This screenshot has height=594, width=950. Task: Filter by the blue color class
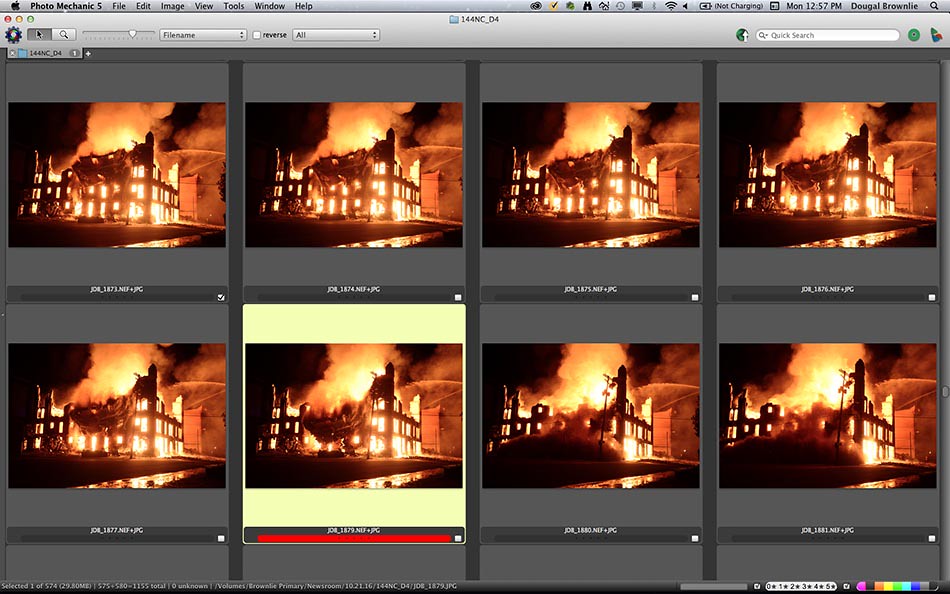point(915,586)
